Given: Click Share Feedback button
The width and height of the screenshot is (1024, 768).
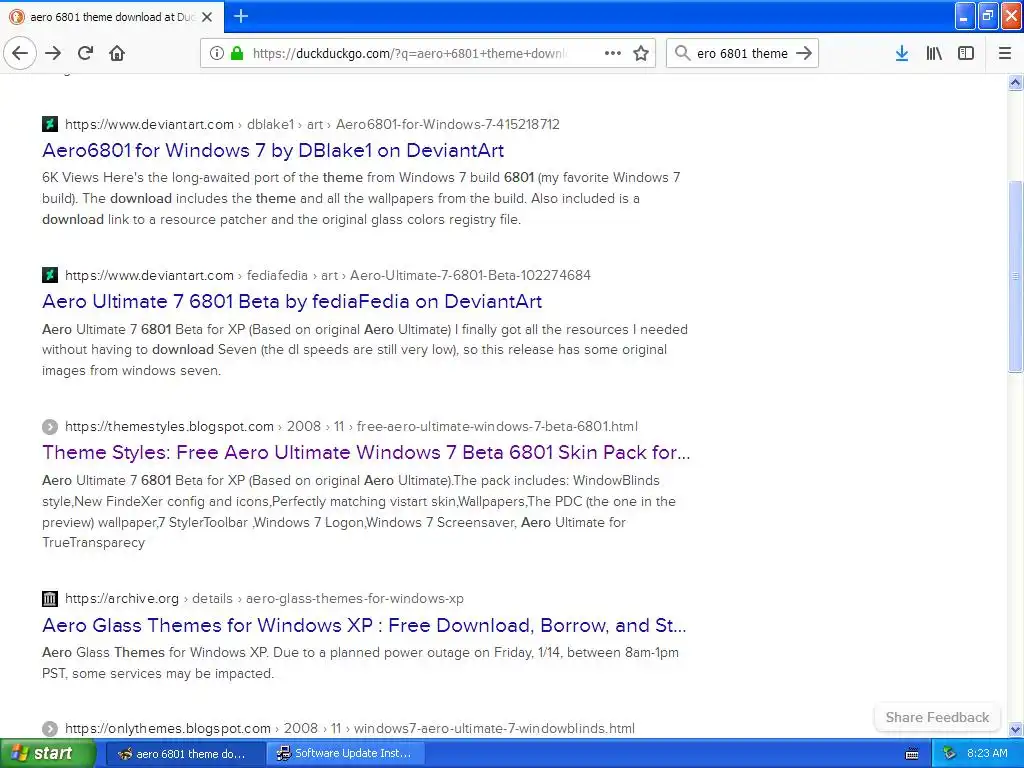Looking at the screenshot, I should point(937,717).
